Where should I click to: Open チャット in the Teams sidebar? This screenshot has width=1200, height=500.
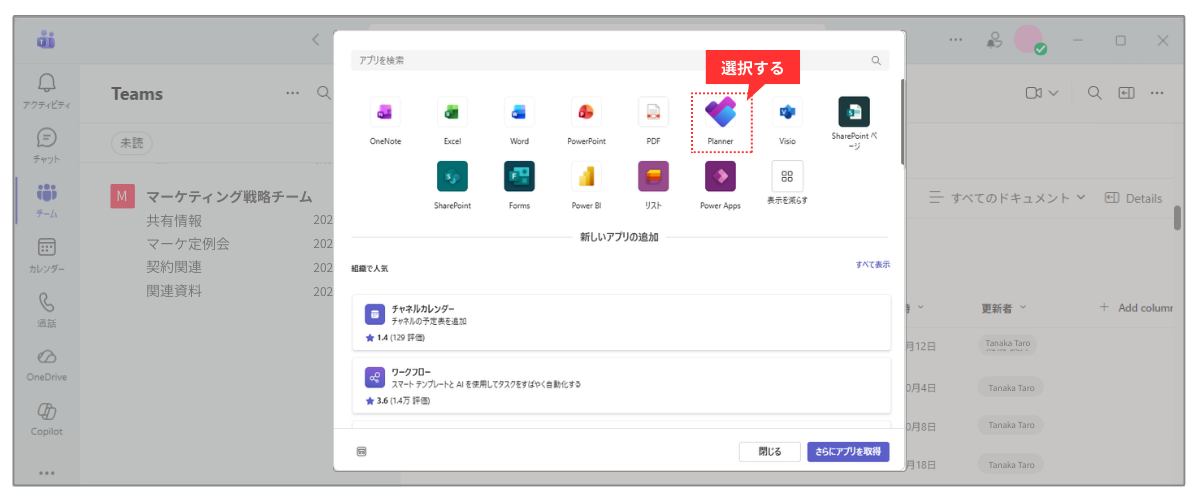[46, 145]
